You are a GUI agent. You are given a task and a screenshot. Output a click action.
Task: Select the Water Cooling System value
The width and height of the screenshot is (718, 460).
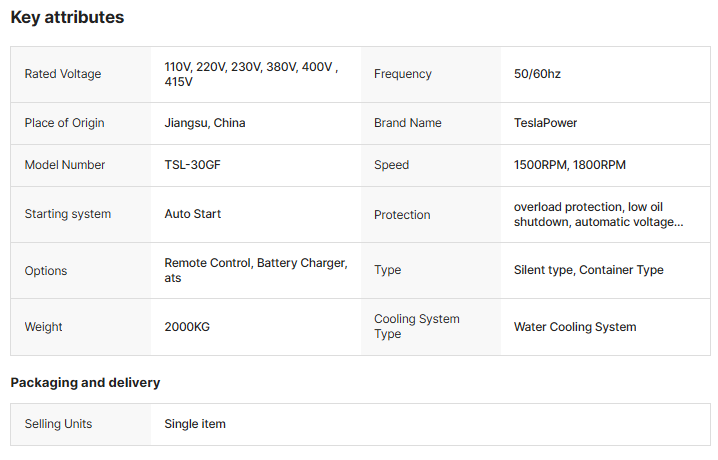575,327
